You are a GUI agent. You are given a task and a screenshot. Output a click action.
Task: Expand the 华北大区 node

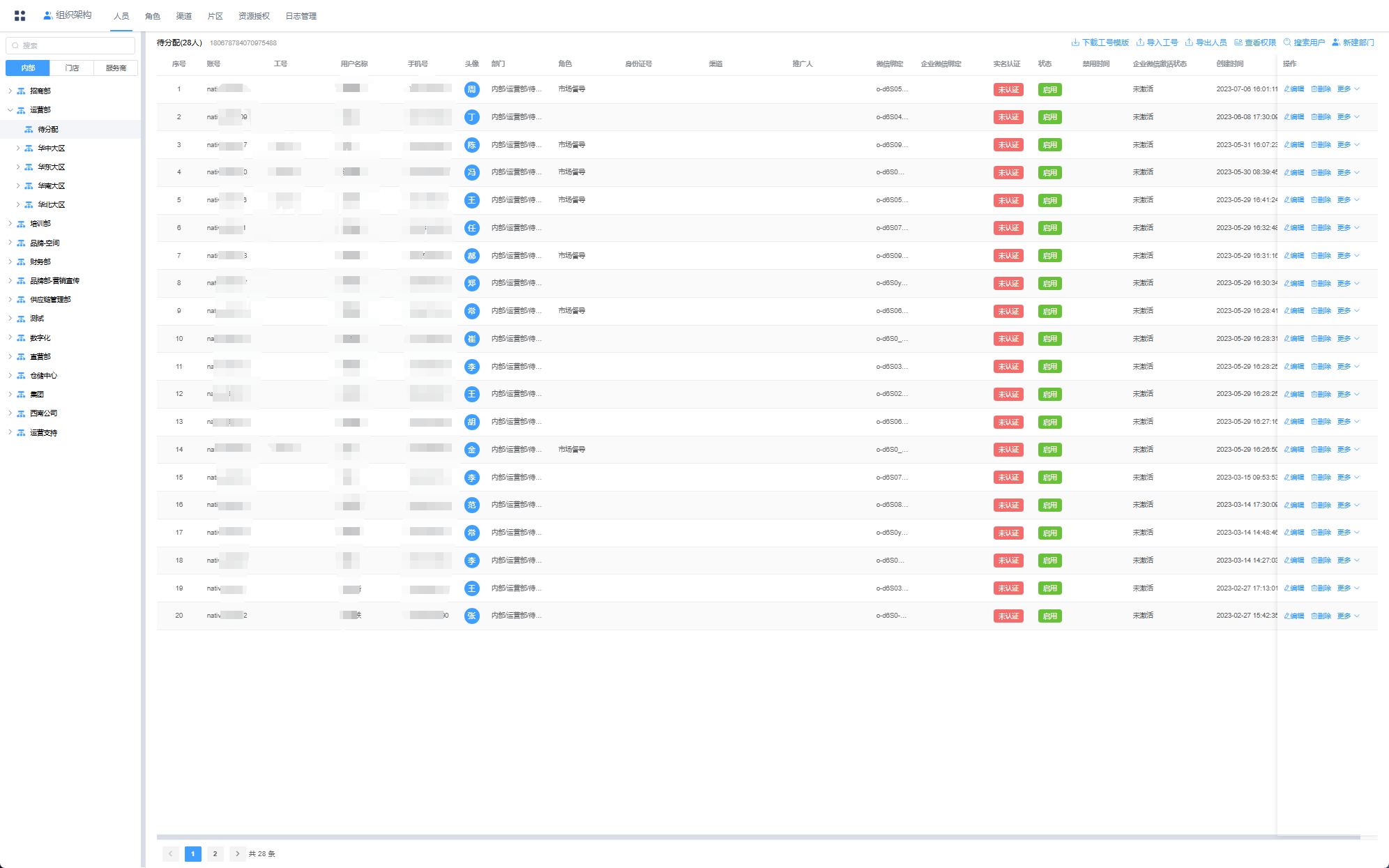(17, 204)
